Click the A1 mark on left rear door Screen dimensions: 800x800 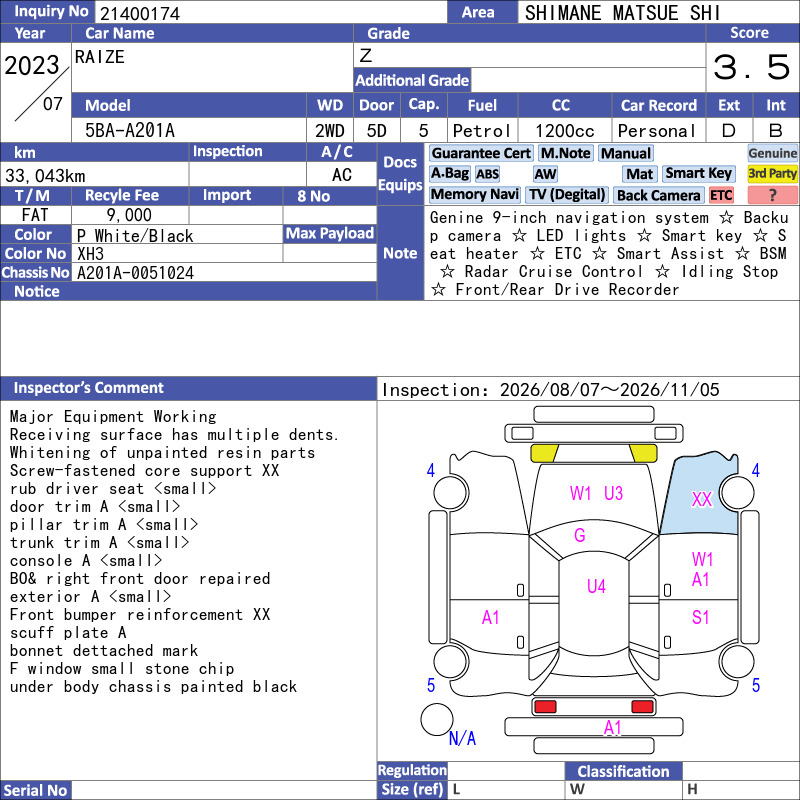coord(490,617)
